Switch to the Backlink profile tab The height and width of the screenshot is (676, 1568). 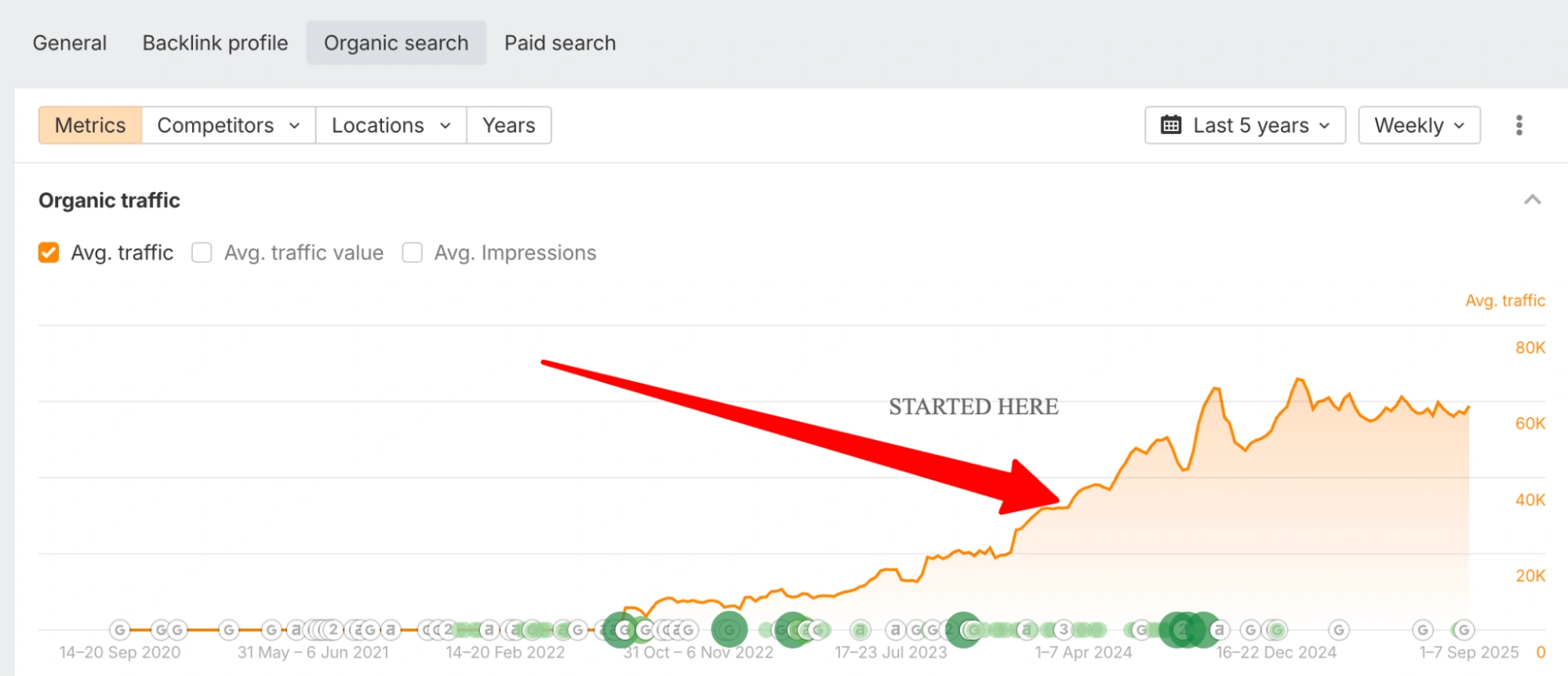pyautogui.click(x=215, y=43)
